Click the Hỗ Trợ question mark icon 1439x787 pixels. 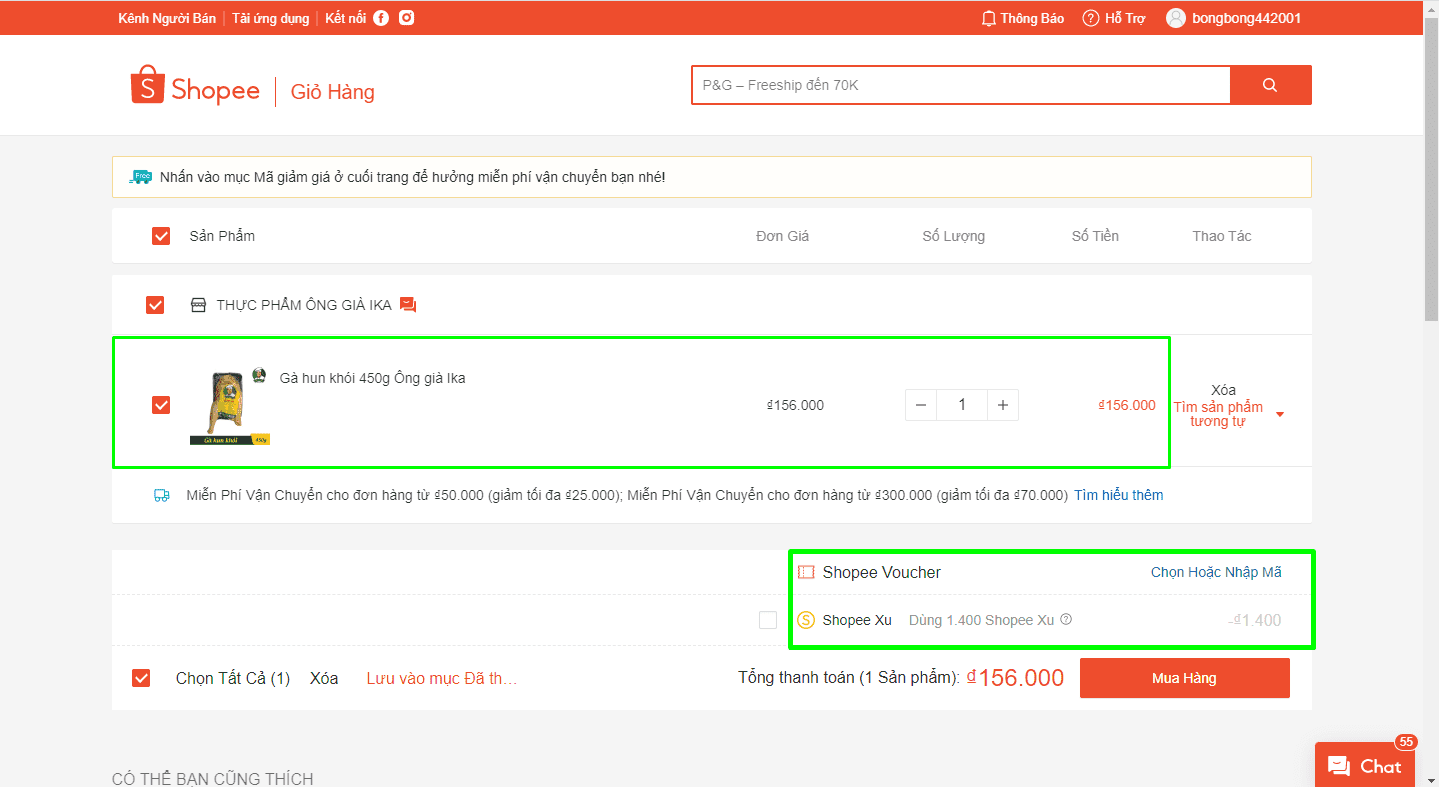1091,18
